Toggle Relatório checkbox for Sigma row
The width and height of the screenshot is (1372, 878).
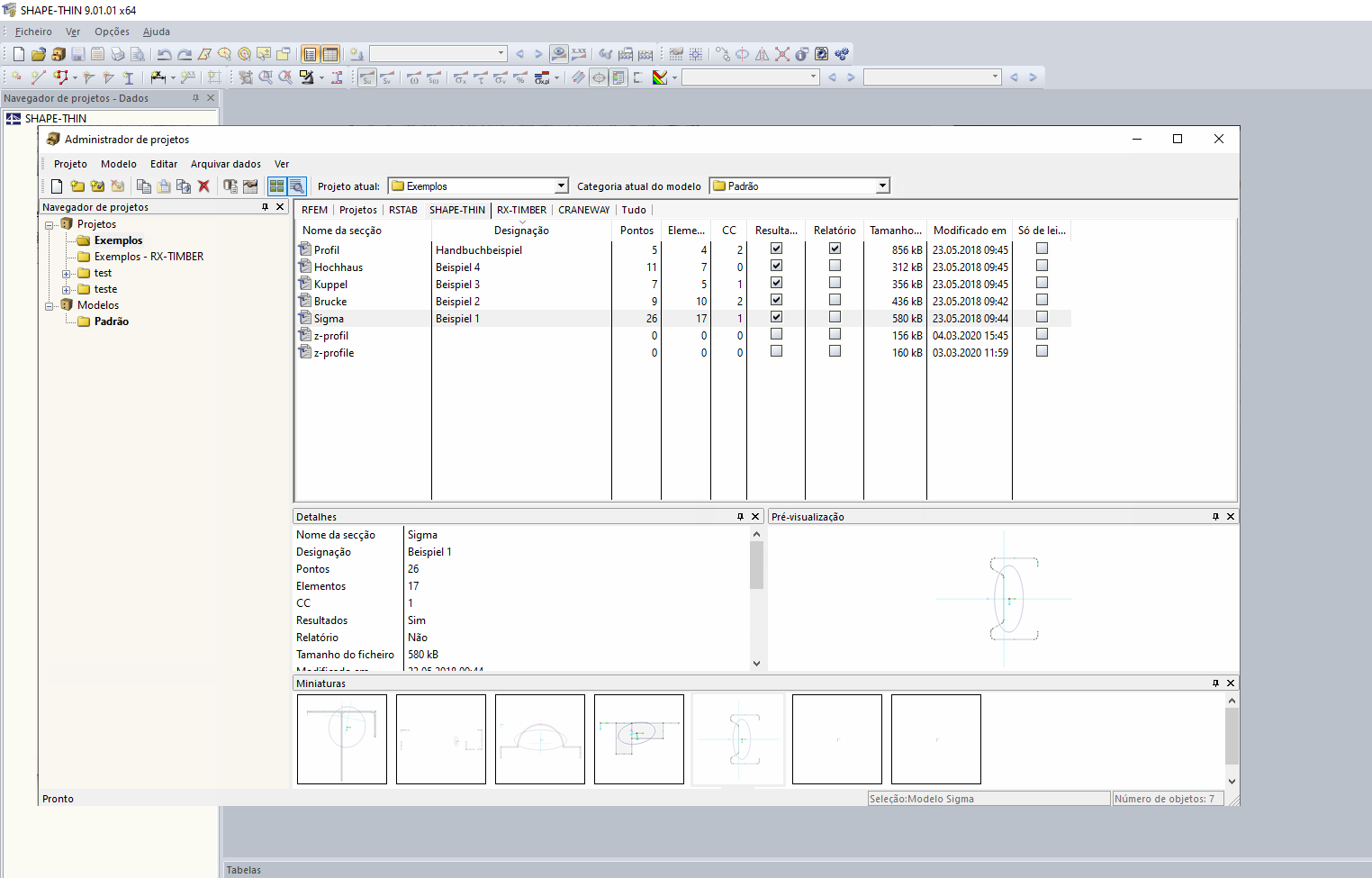point(835,317)
